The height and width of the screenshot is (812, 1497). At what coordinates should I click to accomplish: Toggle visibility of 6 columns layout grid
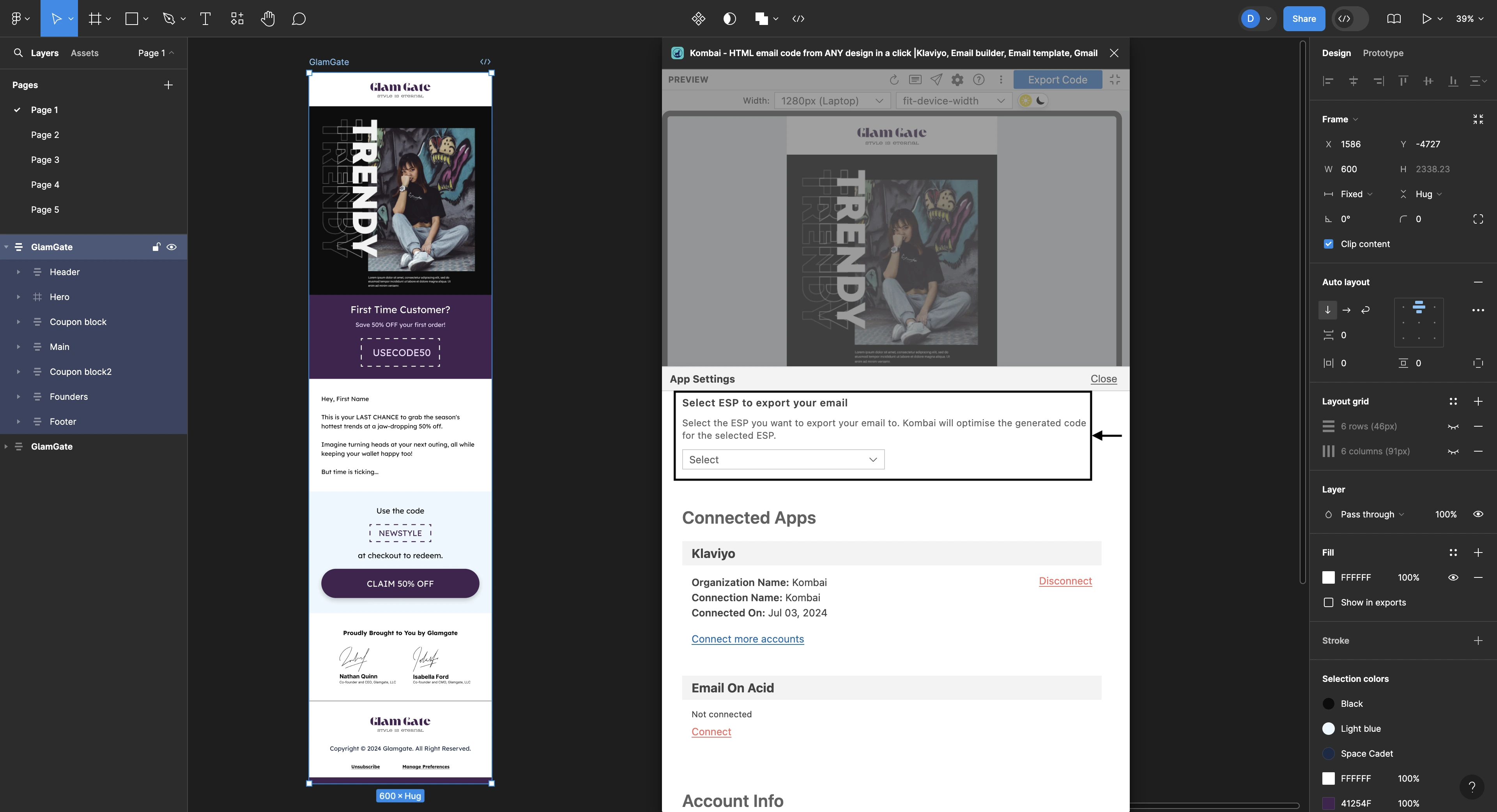click(1453, 451)
